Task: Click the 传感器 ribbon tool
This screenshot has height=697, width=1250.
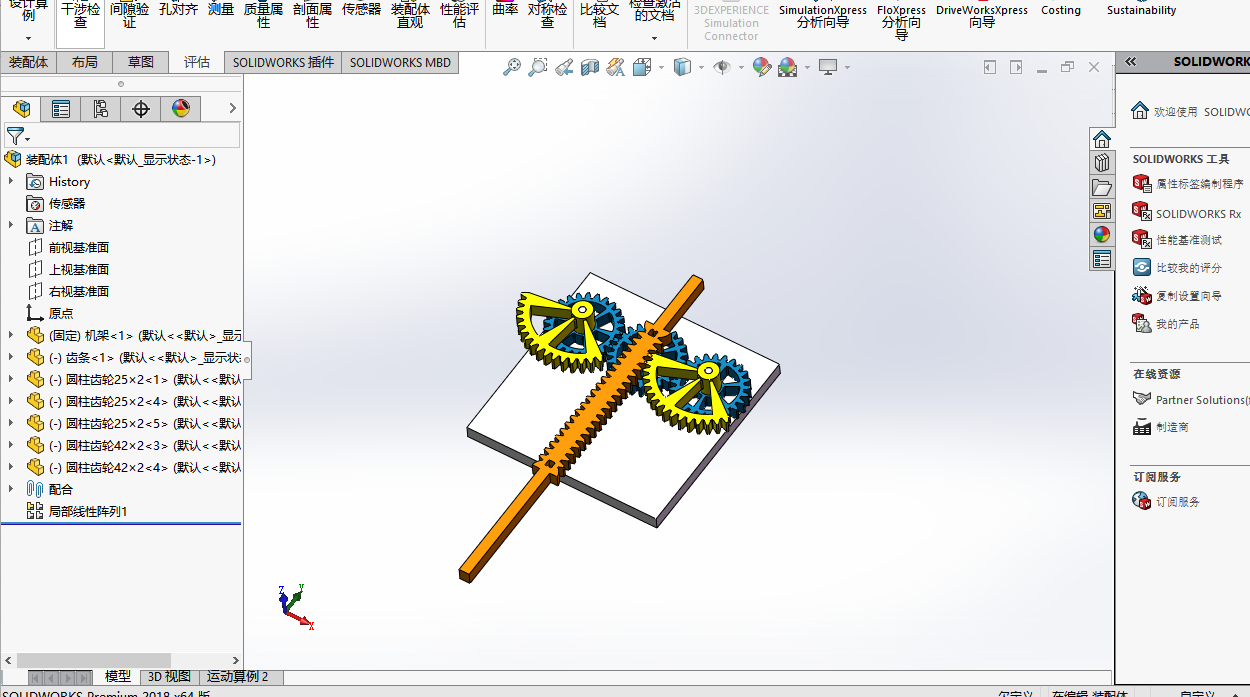Action: pyautogui.click(x=361, y=10)
